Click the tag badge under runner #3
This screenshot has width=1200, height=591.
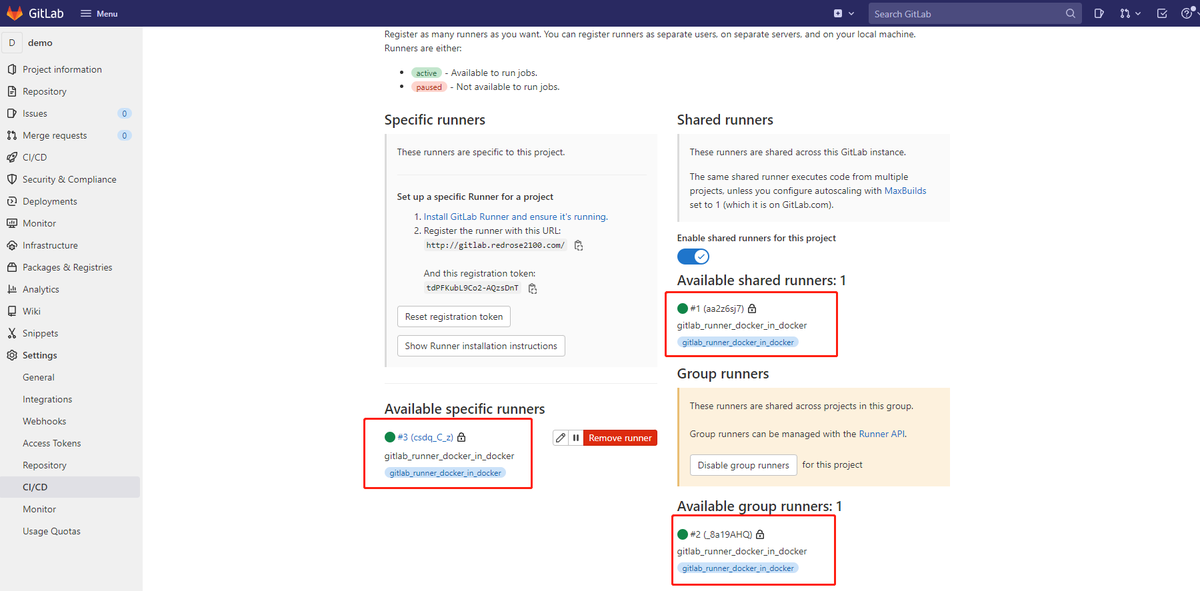point(446,473)
